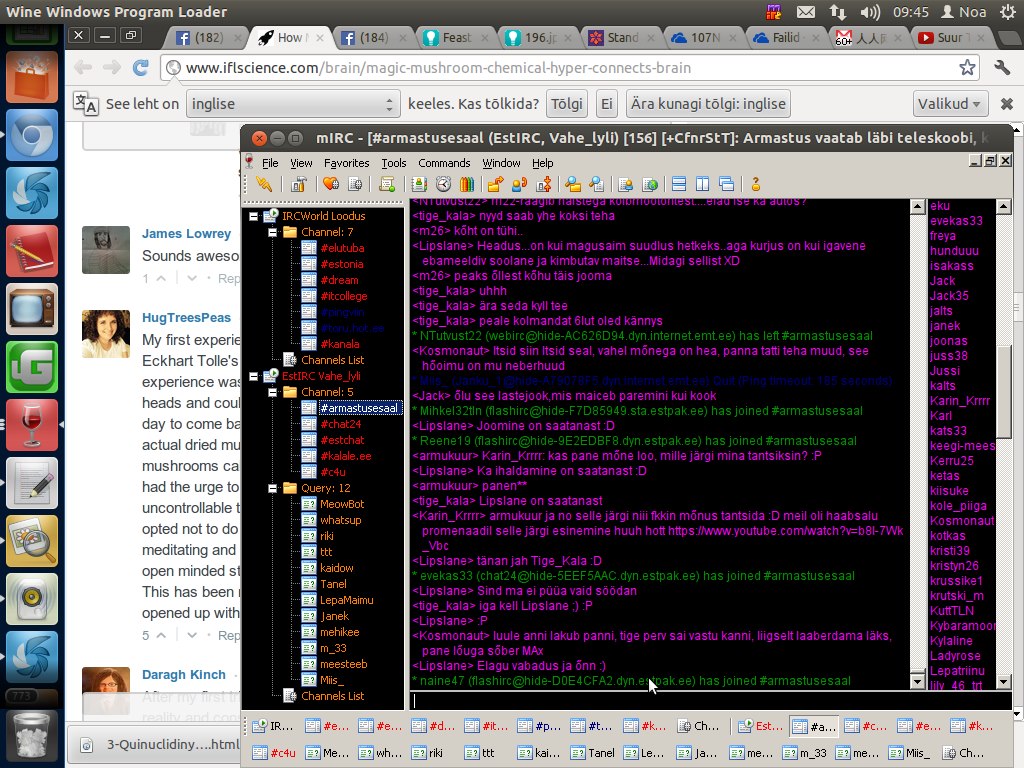
Task: Click the browser address bar
Action: click(568, 67)
